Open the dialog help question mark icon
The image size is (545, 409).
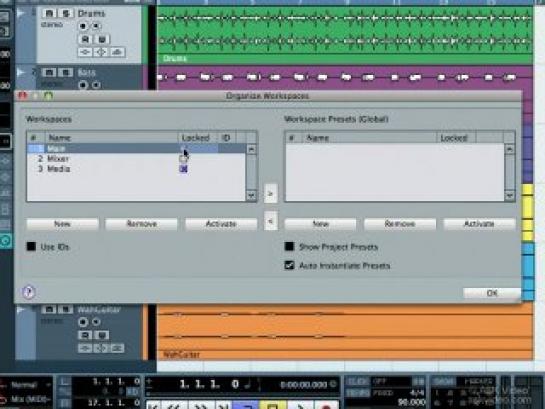pos(29,292)
